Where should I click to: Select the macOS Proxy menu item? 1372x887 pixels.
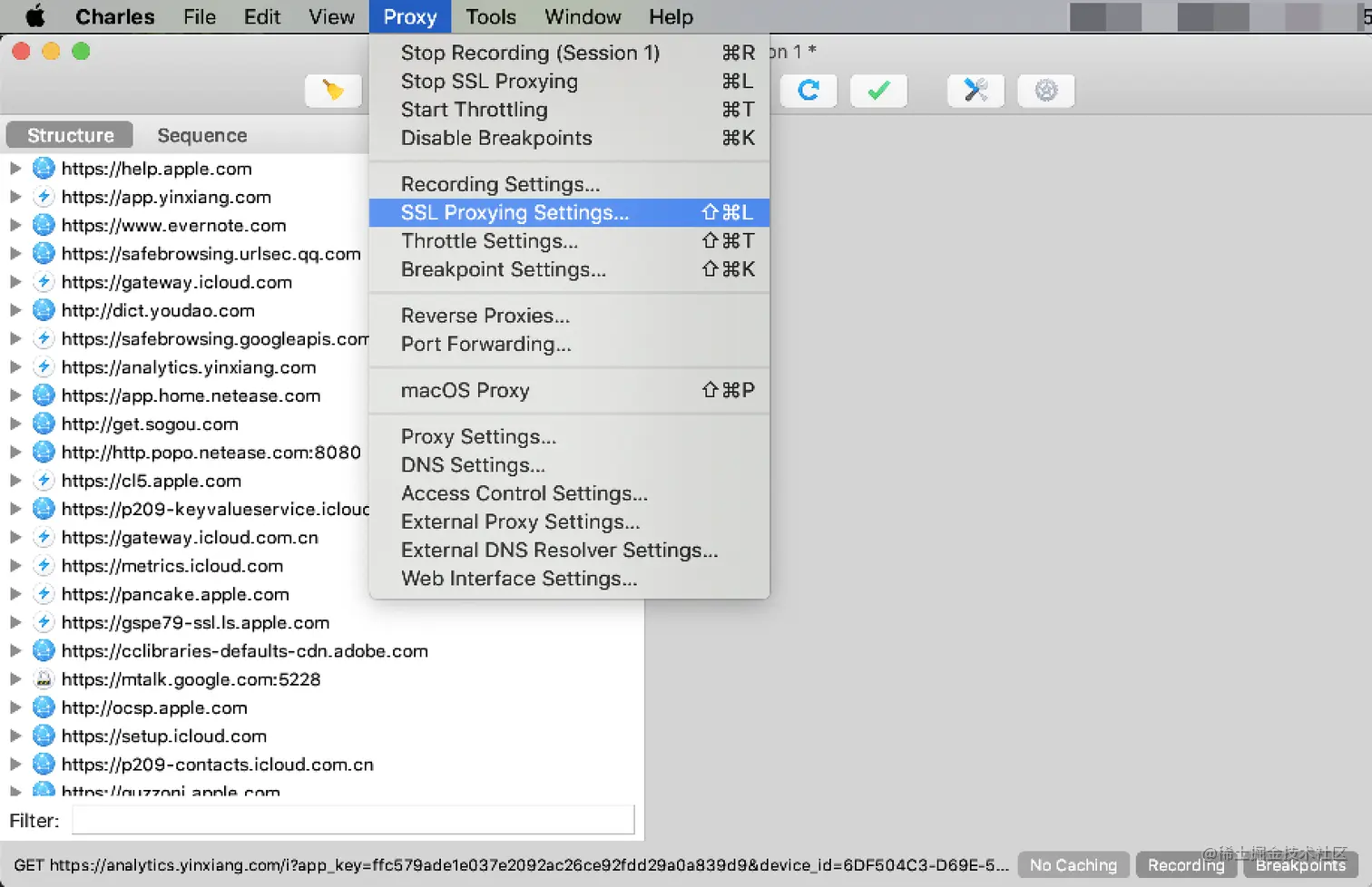pos(465,390)
